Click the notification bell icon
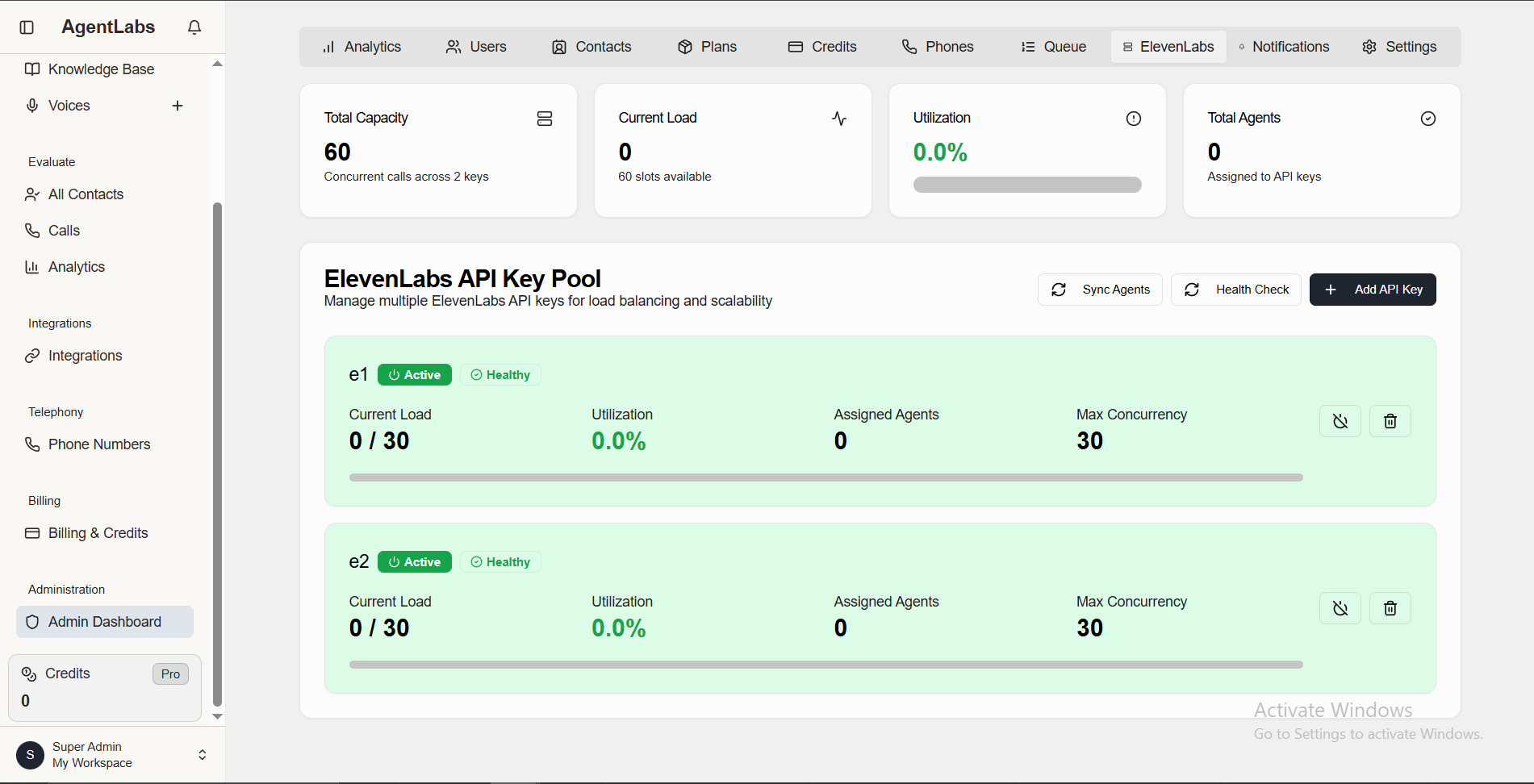 pos(194,27)
